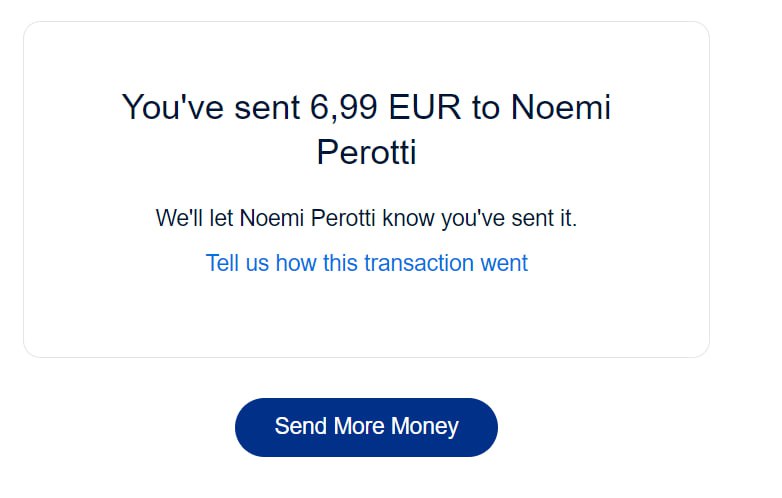Click the Send More Money button
782x498 pixels.
pos(366,427)
